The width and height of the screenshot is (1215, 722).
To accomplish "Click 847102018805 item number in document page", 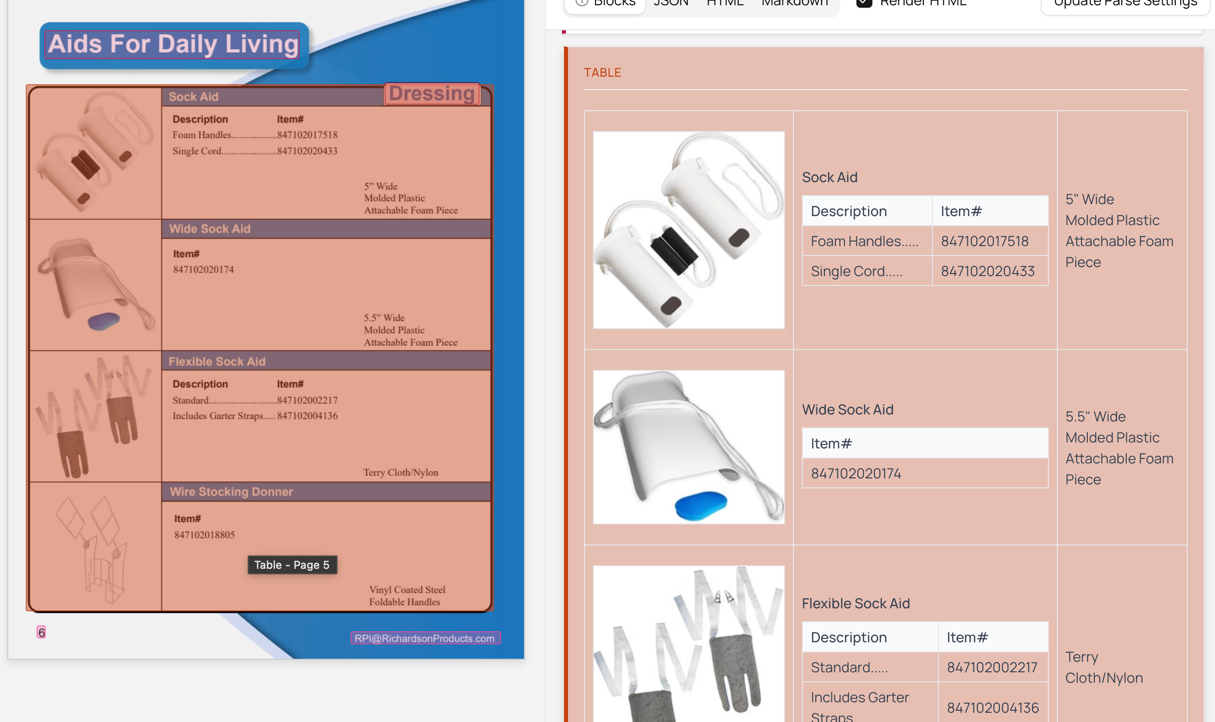I will pos(205,535).
